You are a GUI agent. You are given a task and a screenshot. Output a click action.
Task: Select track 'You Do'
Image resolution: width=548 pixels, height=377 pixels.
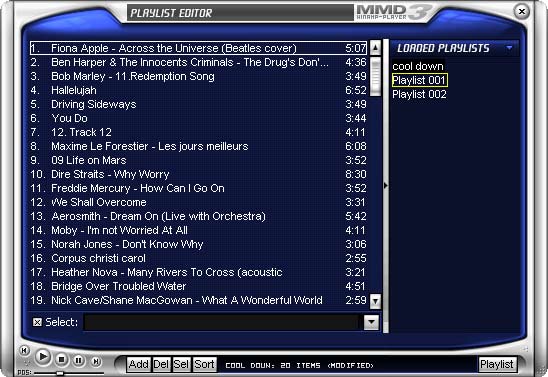[x=198, y=118]
